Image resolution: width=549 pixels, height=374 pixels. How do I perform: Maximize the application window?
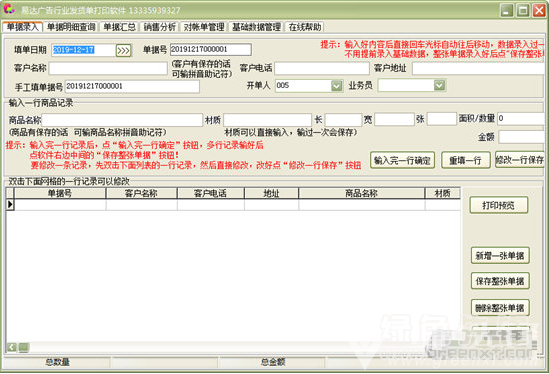[x=523, y=11]
